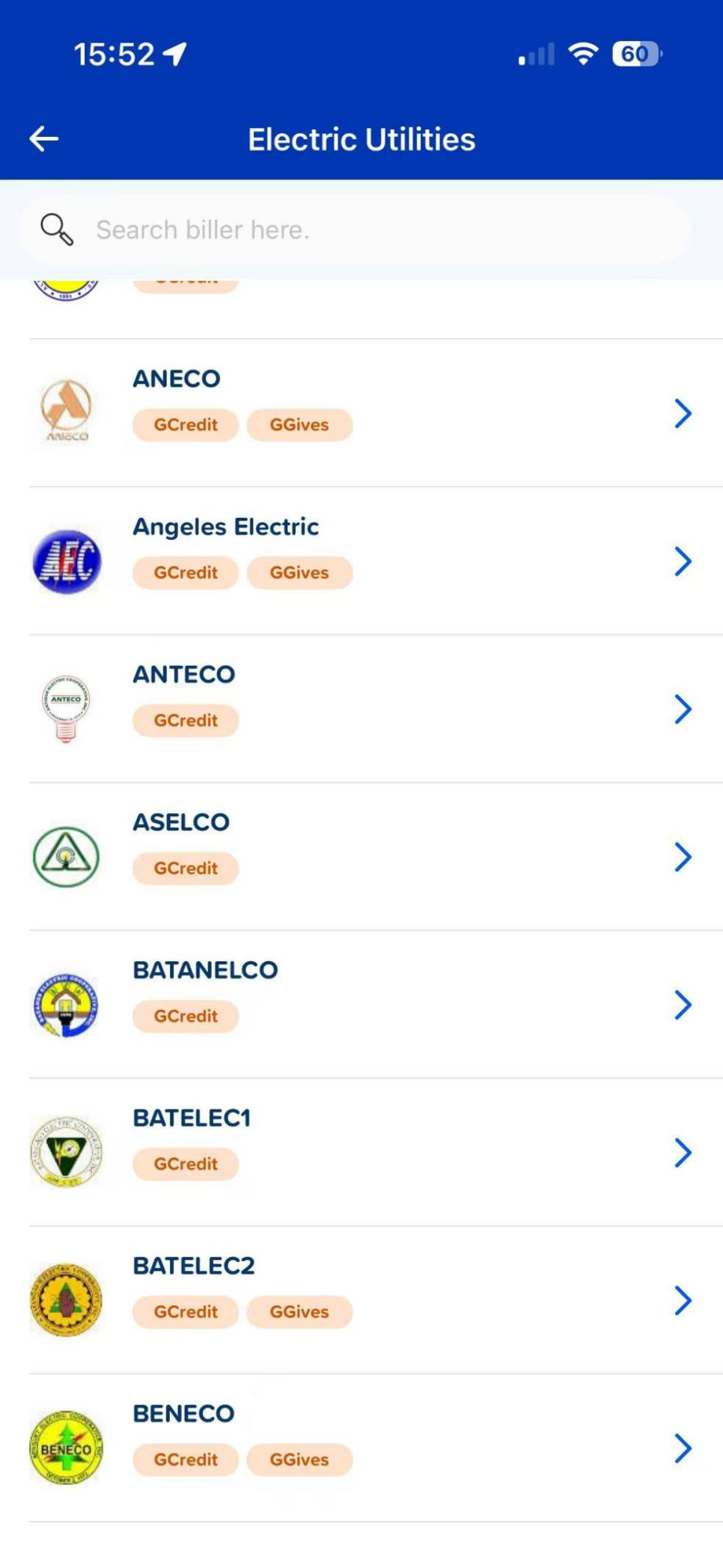Tap the GGives tag under BENECO
Image resolution: width=723 pixels, height=1568 pixels.
(x=299, y=1460)
